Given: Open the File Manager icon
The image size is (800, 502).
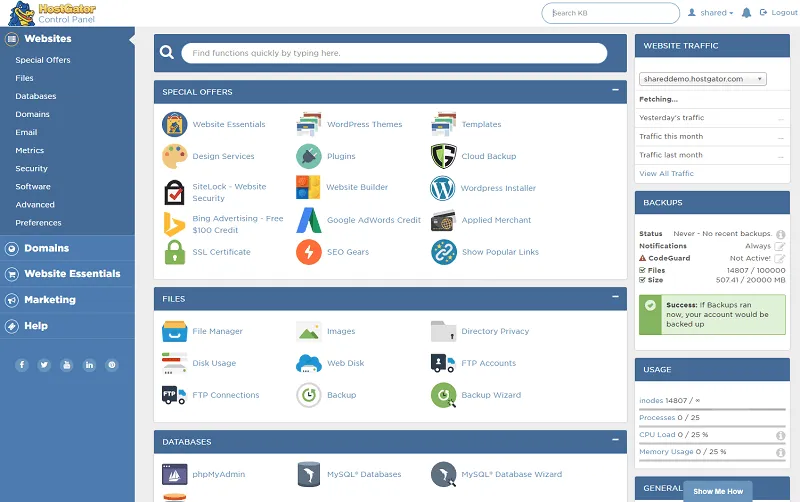Looking at the screenshot, I should (x=174, y=331).
